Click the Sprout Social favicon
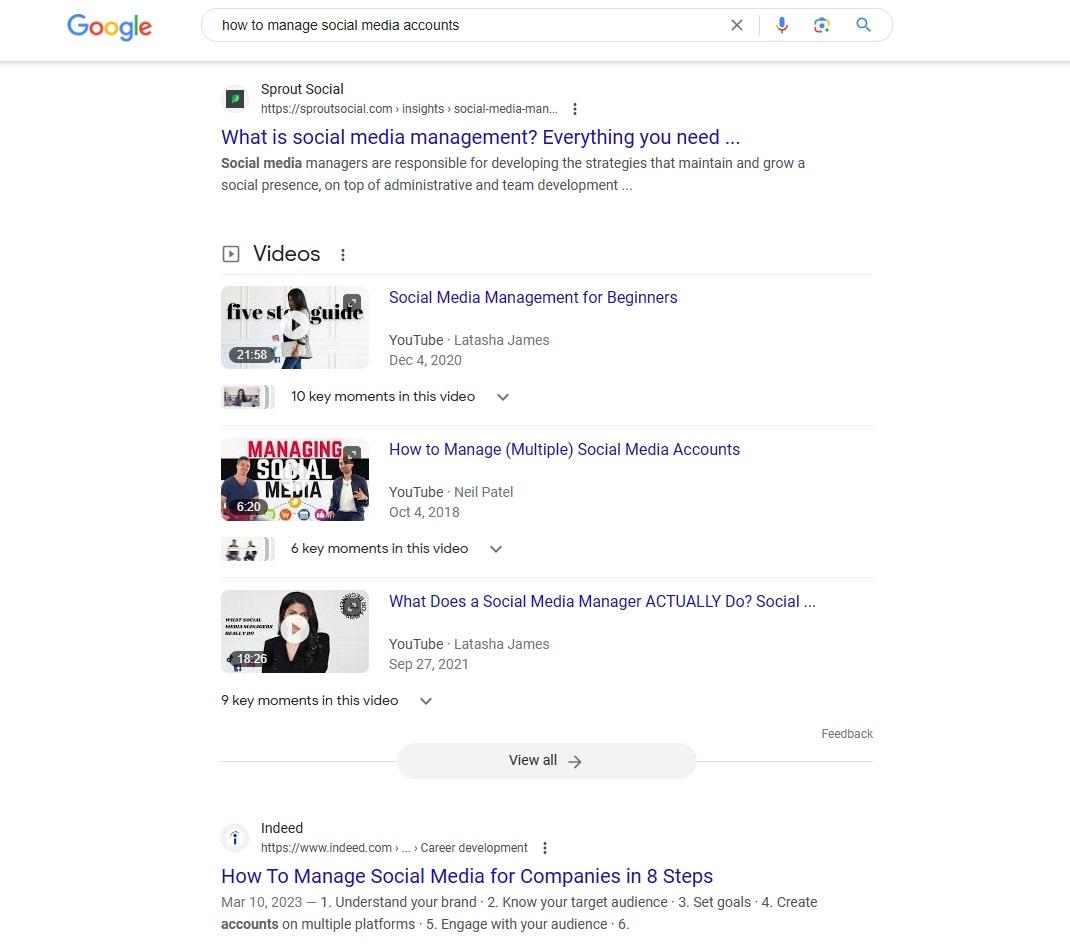Image resolution: width=1070 pixels, height=951 pixels. pyautogui.click(x=235, y=99)
